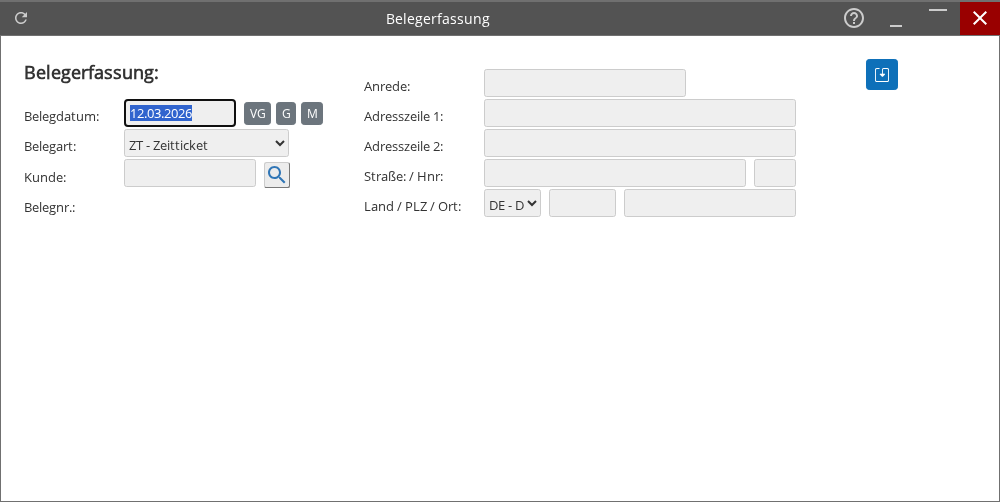Click the house number (Hnr) field
The height and width of the screenshot is (502, 1000).
774,173
